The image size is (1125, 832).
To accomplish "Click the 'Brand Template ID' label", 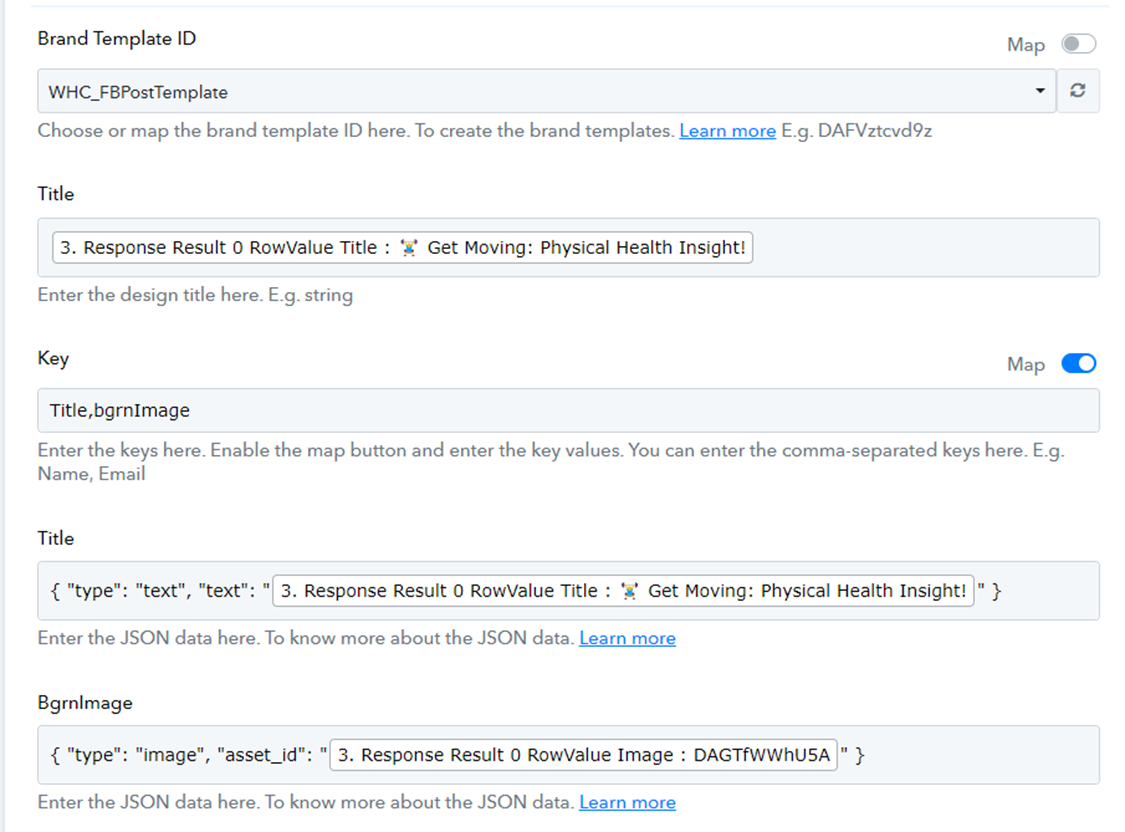I will point(117,39).
